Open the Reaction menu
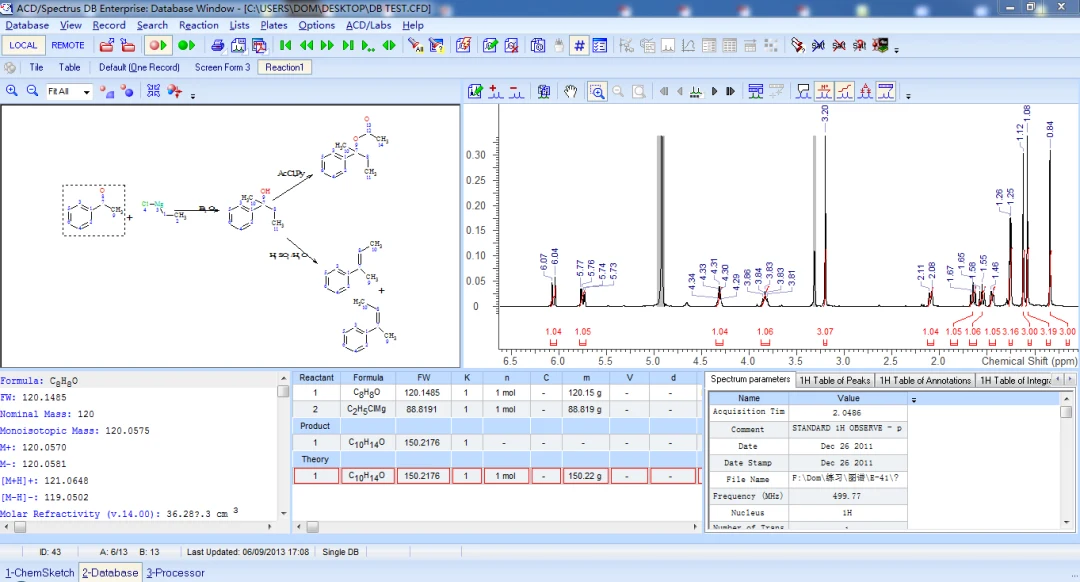The height and width of the screenshot is (582, 1080). pyautogui.click(x=198, y=25)
